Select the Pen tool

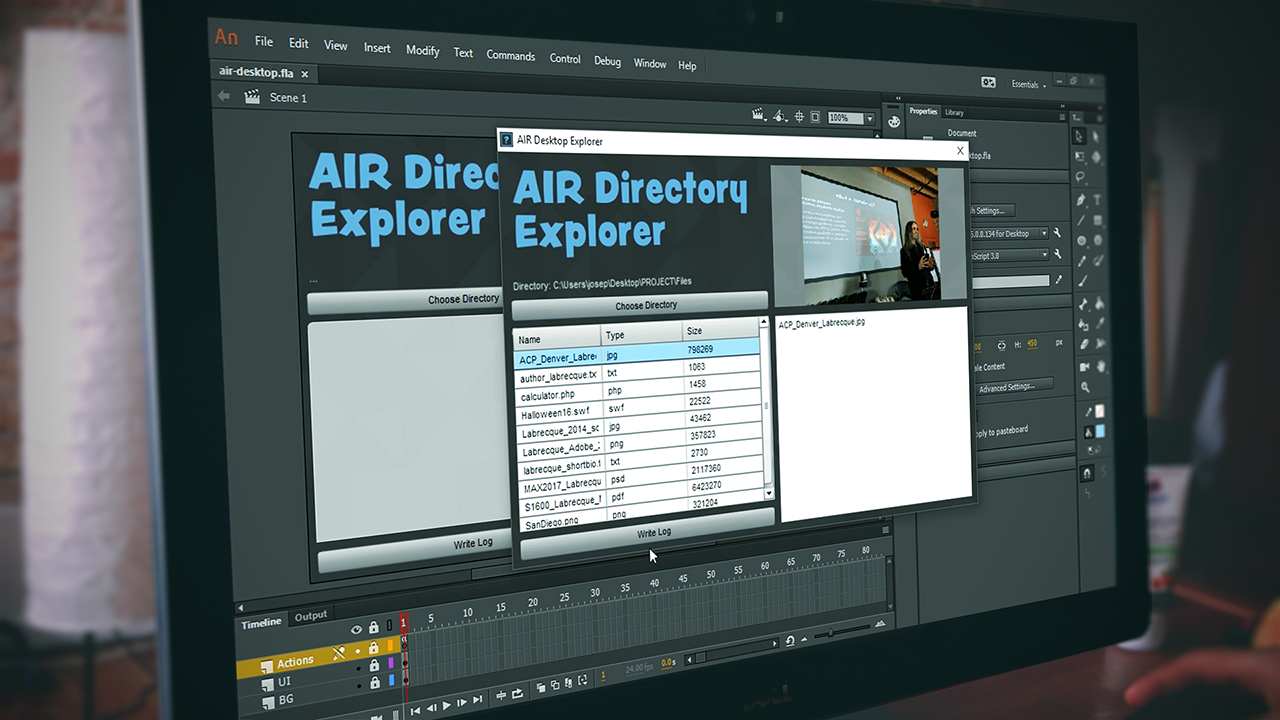1082,199
